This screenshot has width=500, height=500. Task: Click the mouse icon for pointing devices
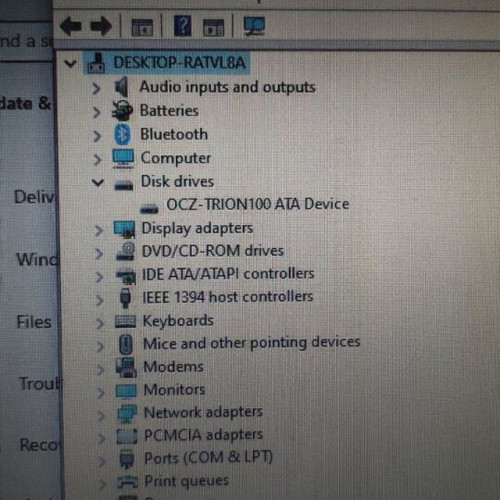pos(126,344)
